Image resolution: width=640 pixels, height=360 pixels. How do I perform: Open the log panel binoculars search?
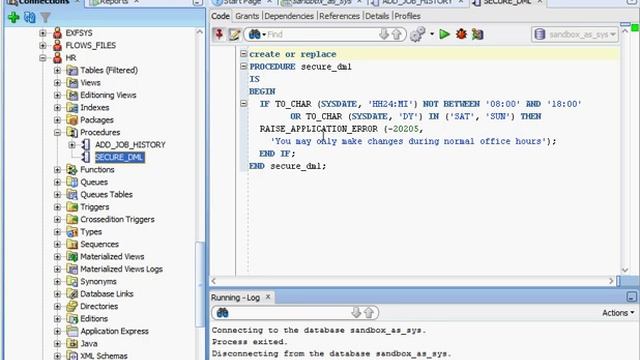pyautogui.click(x=222, y=313)
